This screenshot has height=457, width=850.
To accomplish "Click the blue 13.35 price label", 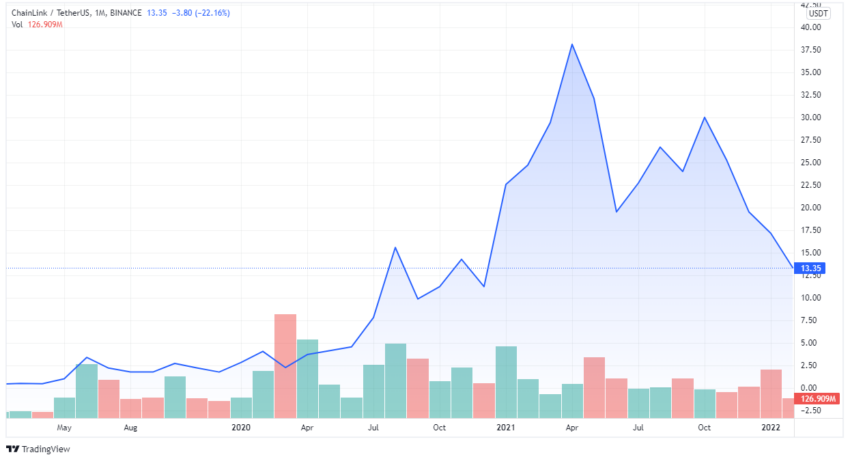I will coord(810,268).
